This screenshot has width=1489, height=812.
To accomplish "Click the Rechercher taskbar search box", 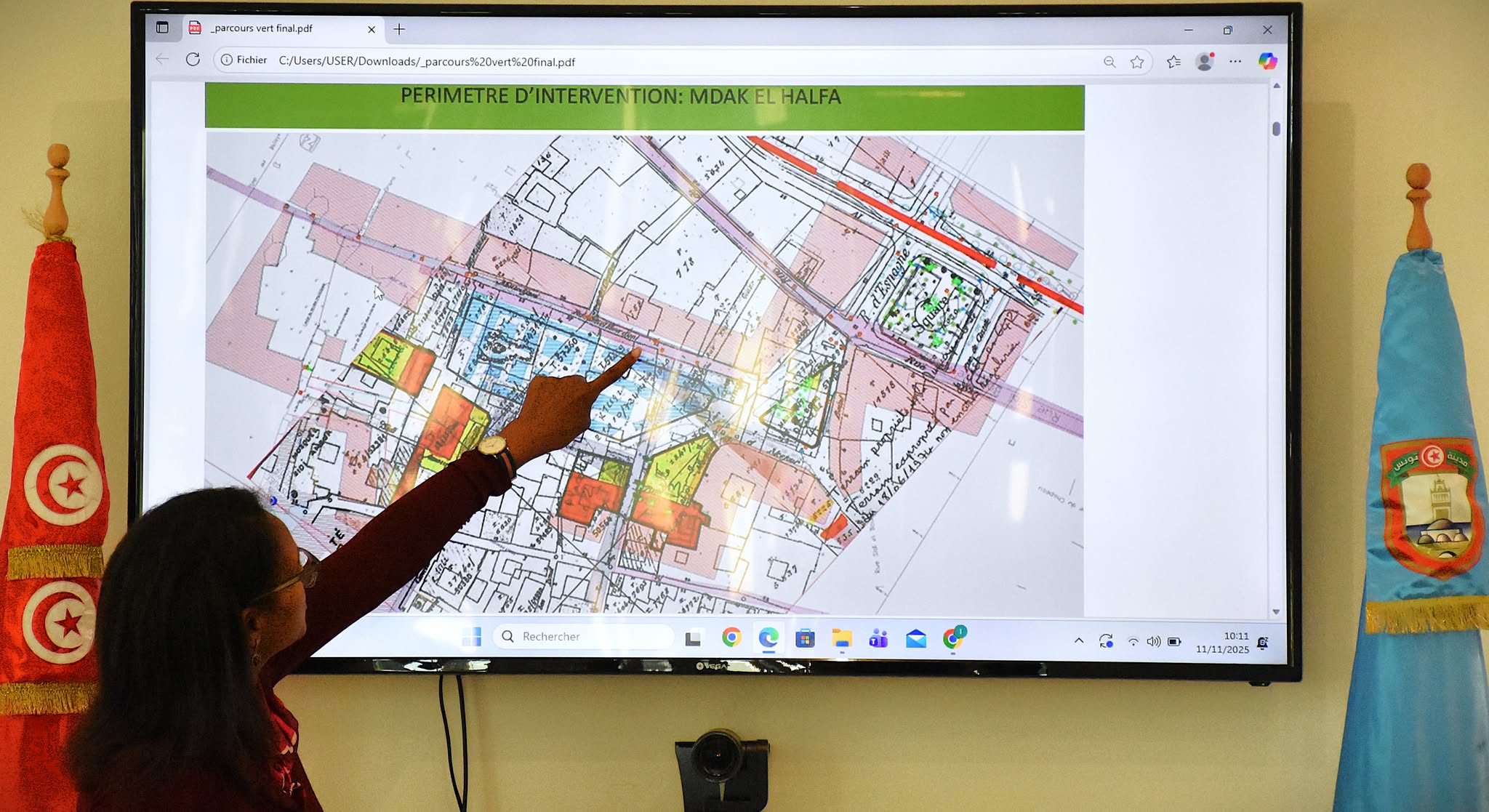I will pyautogui.click(x=584, y=636).
